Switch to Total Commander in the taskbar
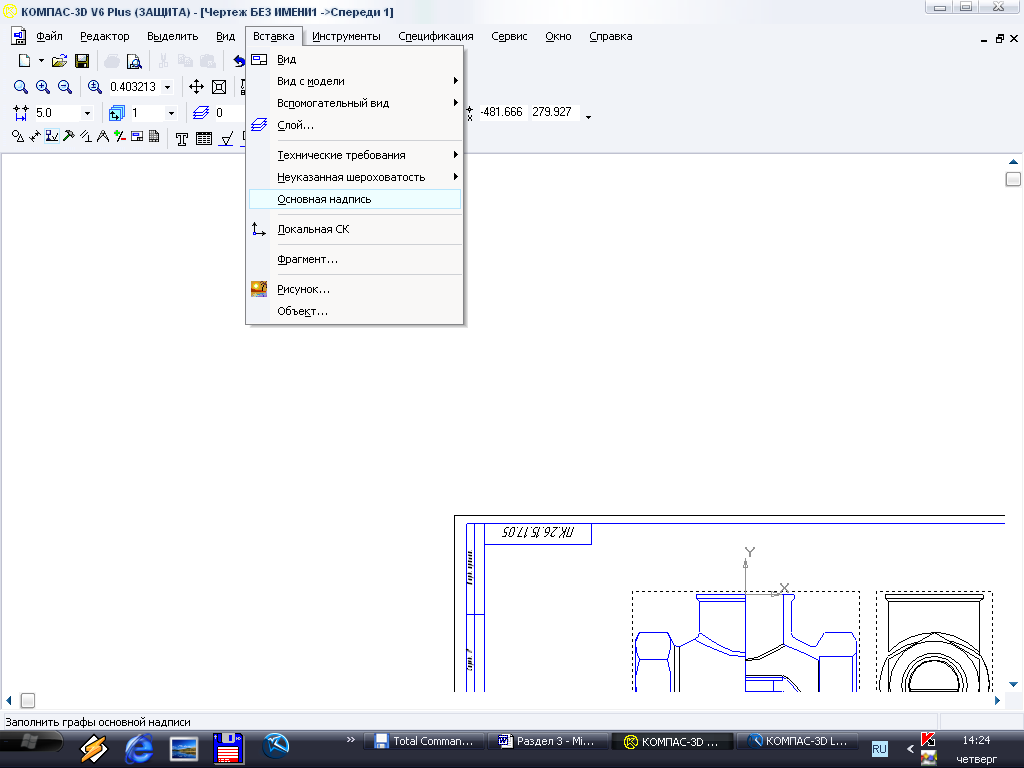The width and height of the screenshot is (1024, 768). (423, 741)
